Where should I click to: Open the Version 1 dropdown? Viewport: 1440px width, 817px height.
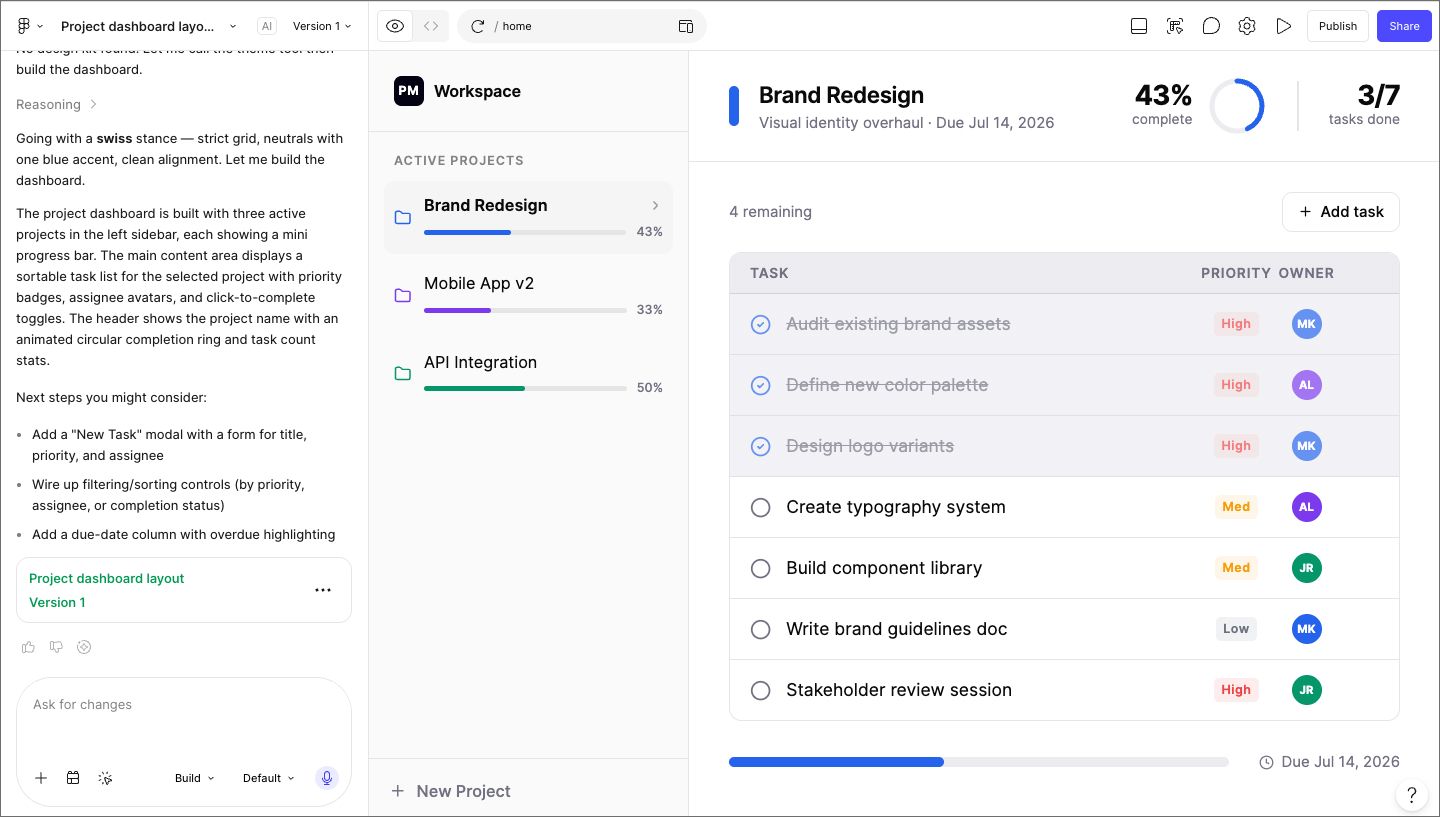[322, 26]
